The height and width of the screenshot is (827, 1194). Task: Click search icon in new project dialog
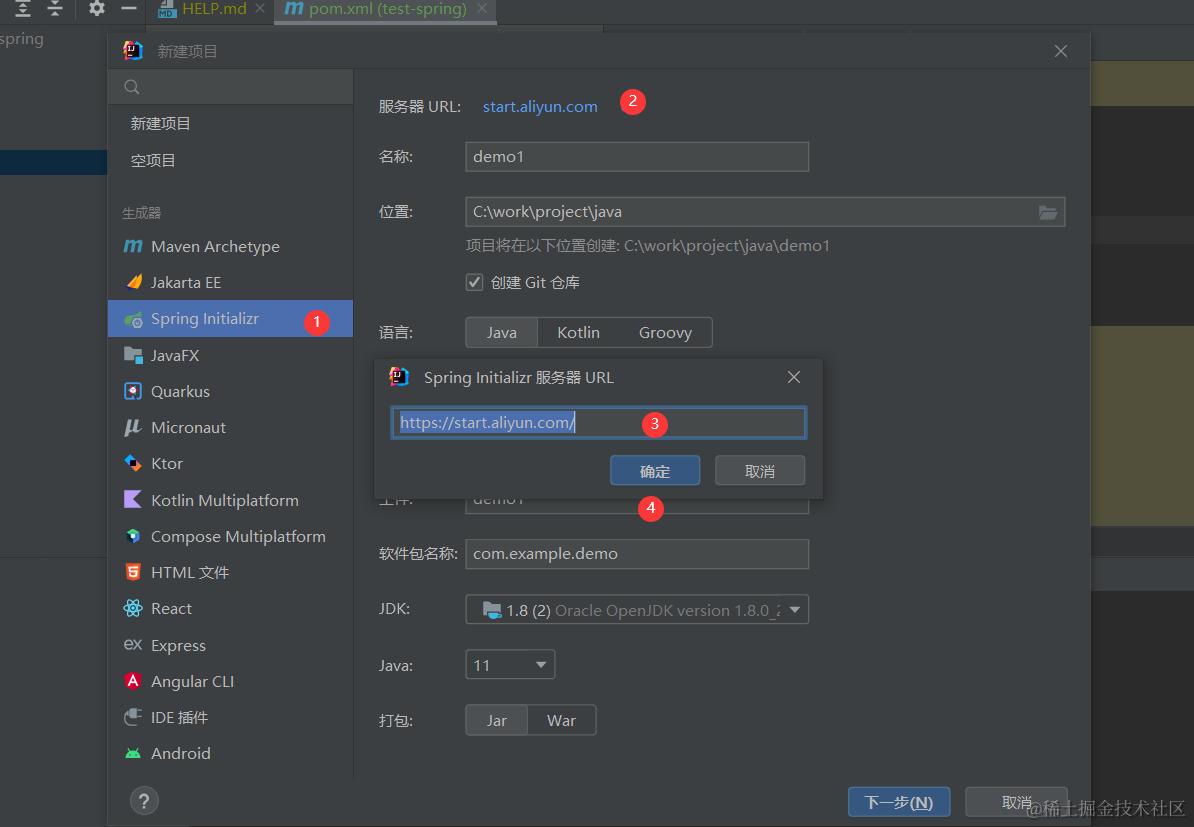[x=132, y=87]
